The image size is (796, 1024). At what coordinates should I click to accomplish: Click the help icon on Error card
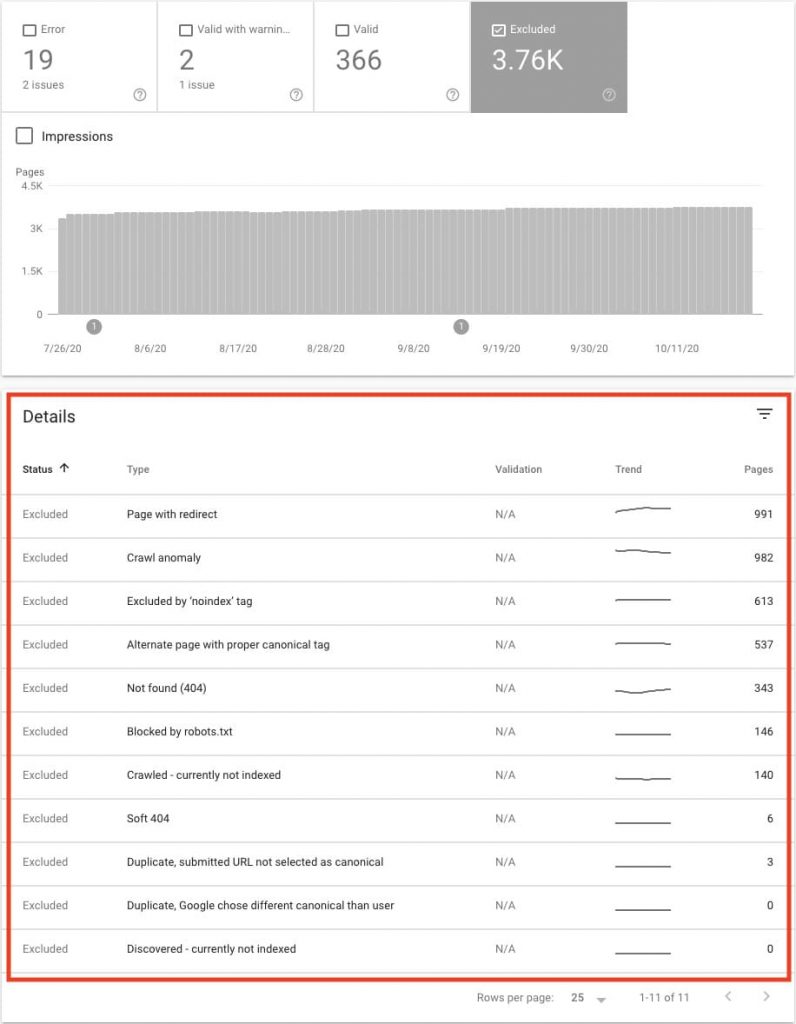click(x=139, y=95)
